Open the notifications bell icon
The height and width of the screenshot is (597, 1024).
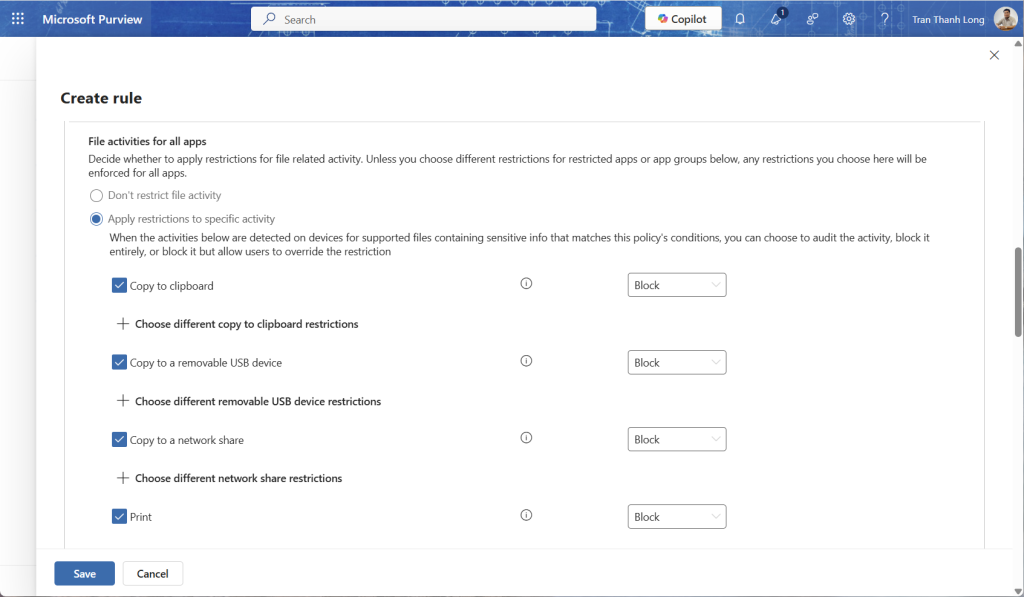740,19
